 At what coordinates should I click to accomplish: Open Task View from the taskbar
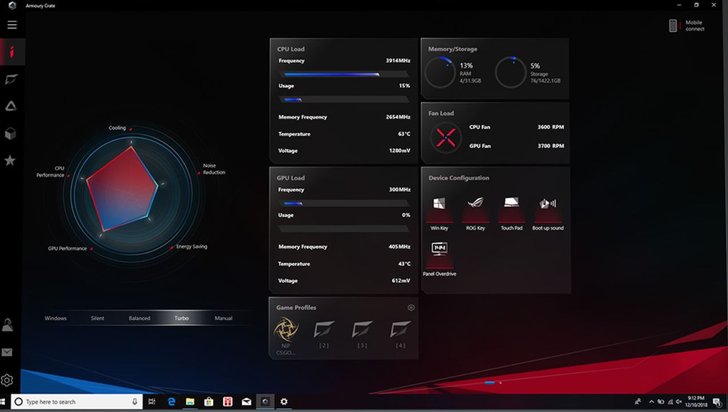click(x=152, y=402)
